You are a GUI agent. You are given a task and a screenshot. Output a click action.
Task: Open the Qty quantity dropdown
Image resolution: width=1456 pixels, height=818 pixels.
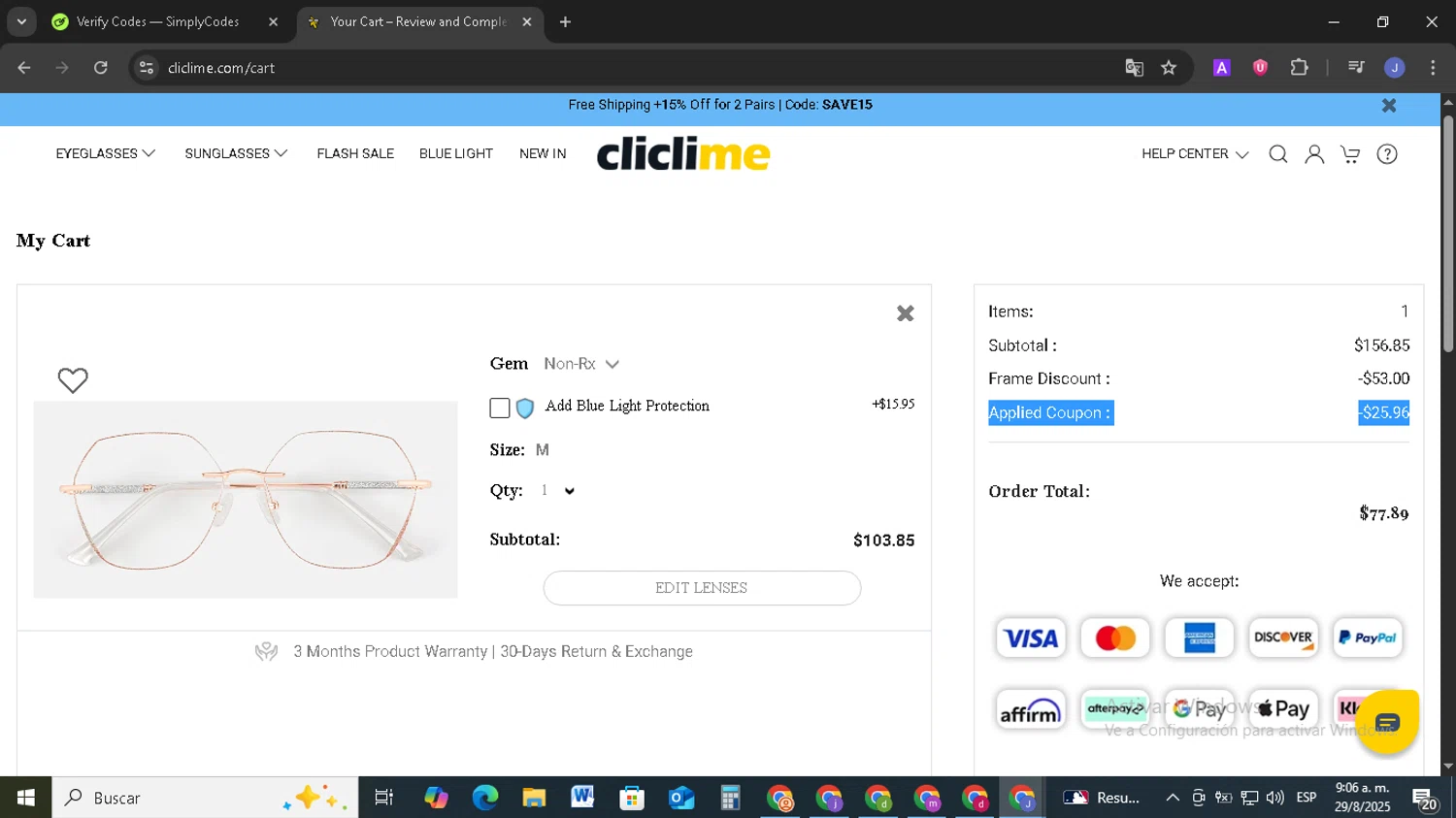tap(558, 491)
